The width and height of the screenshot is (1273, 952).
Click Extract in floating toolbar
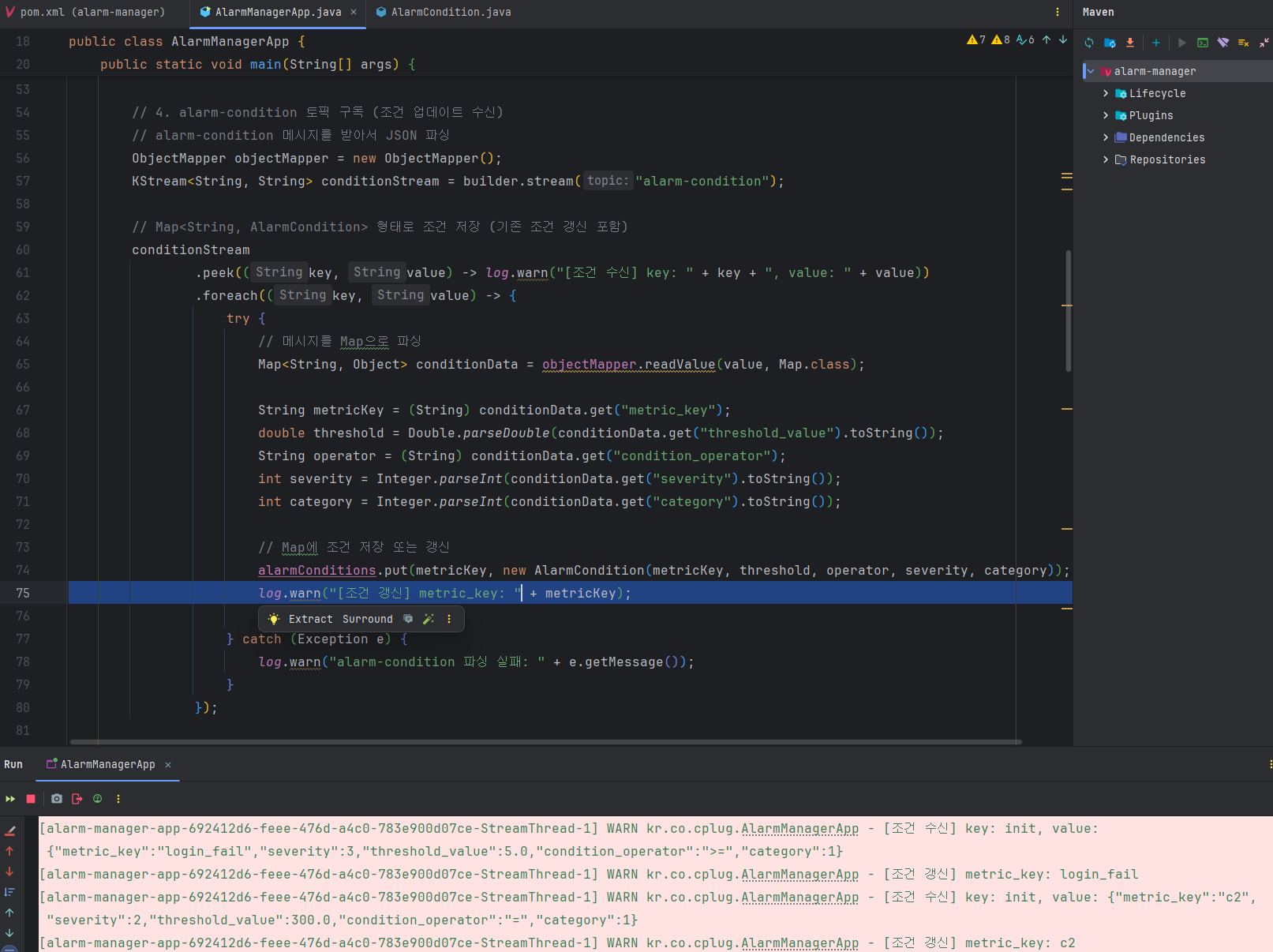coord(310,619)
